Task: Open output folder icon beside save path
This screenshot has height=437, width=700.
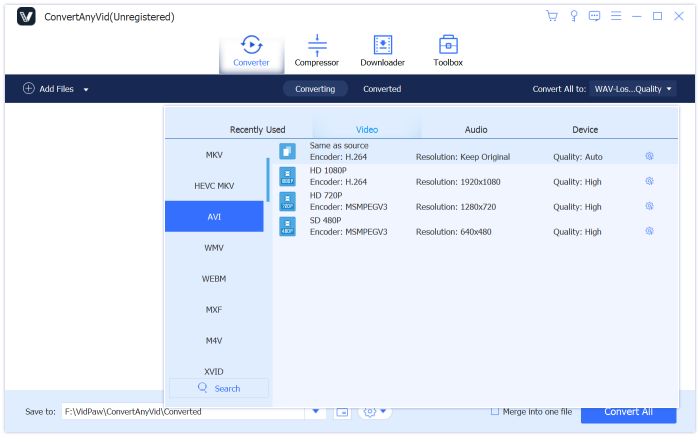Action: click(x=342, y=412)
